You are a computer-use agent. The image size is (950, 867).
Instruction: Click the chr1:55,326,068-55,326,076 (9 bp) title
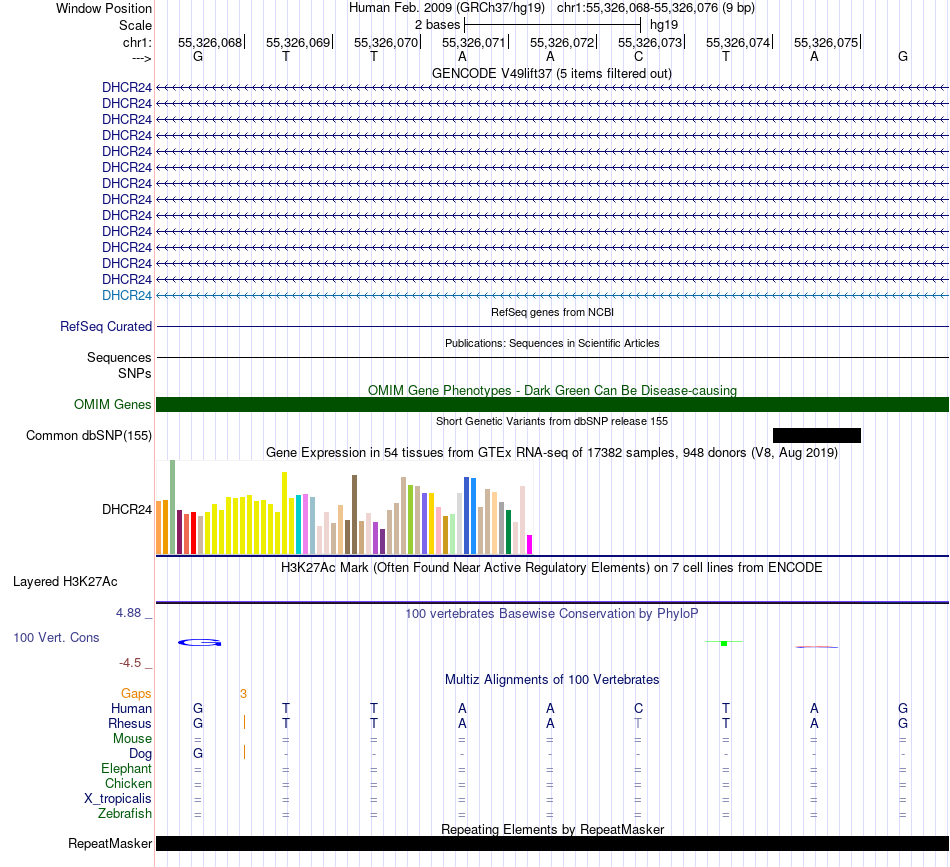point(656,8)
